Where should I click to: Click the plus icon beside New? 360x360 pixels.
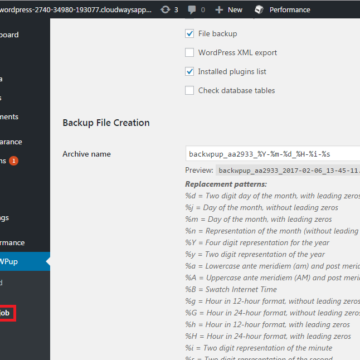219,10
